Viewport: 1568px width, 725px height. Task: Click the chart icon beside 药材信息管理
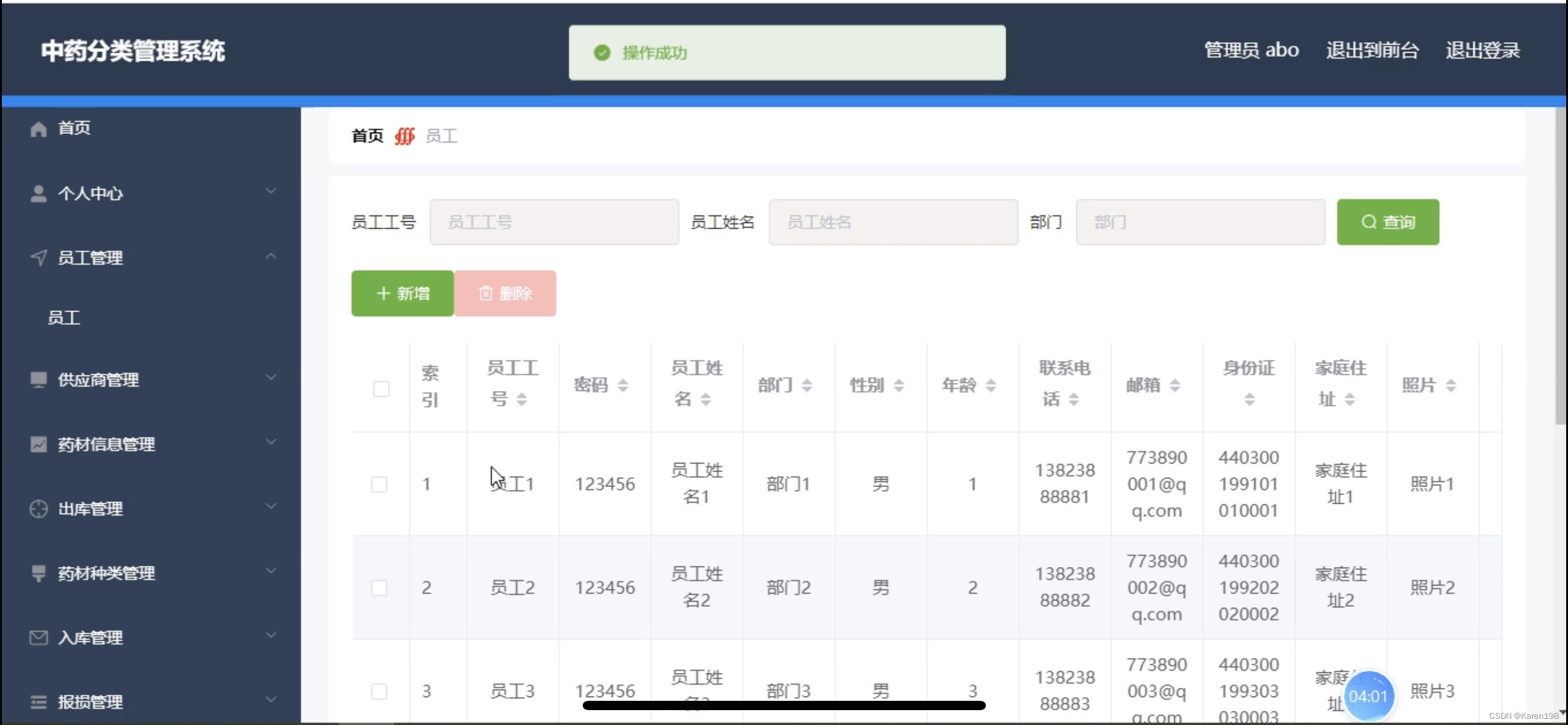click(38, 444)
